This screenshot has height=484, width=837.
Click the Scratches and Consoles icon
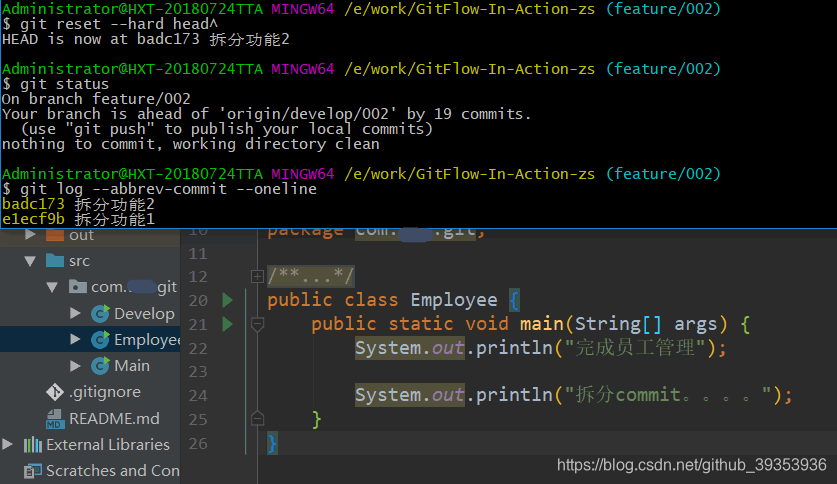point(33,471)
